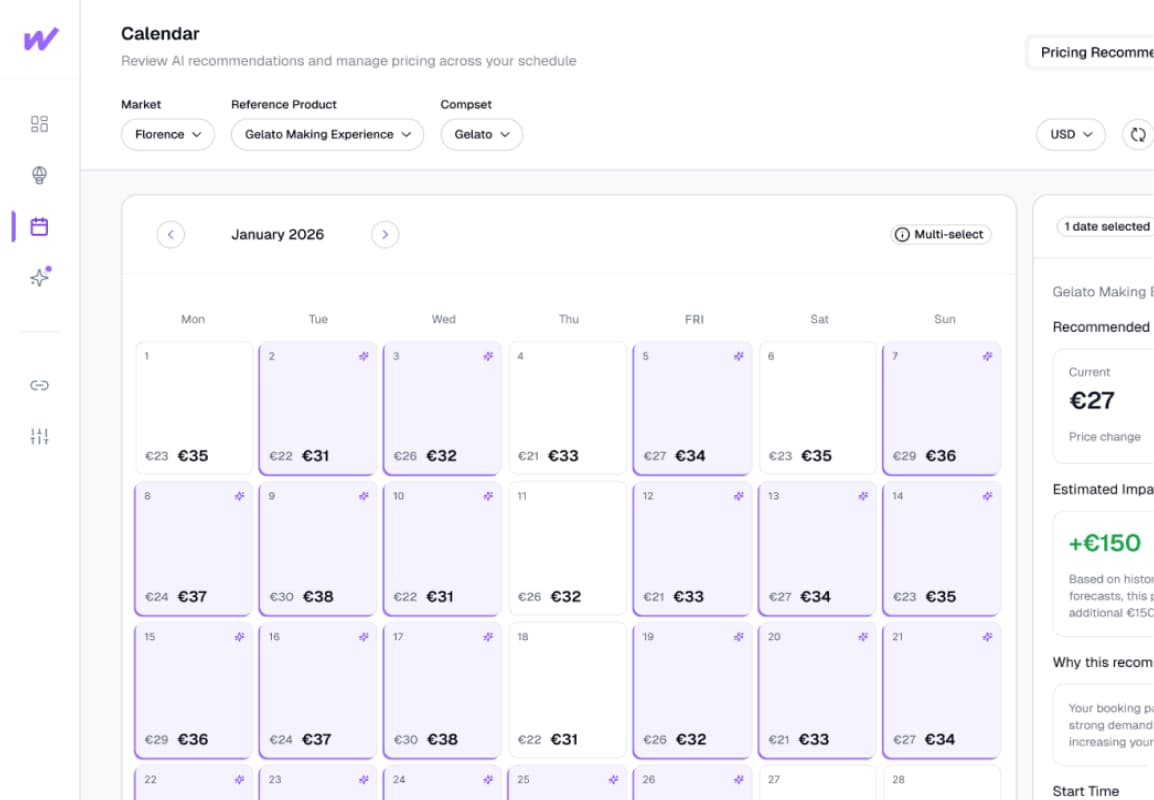This screenshot has height=800, width=1154.
Task: Open the USD currency dropdown
Action: click(x=1071, y=135)
